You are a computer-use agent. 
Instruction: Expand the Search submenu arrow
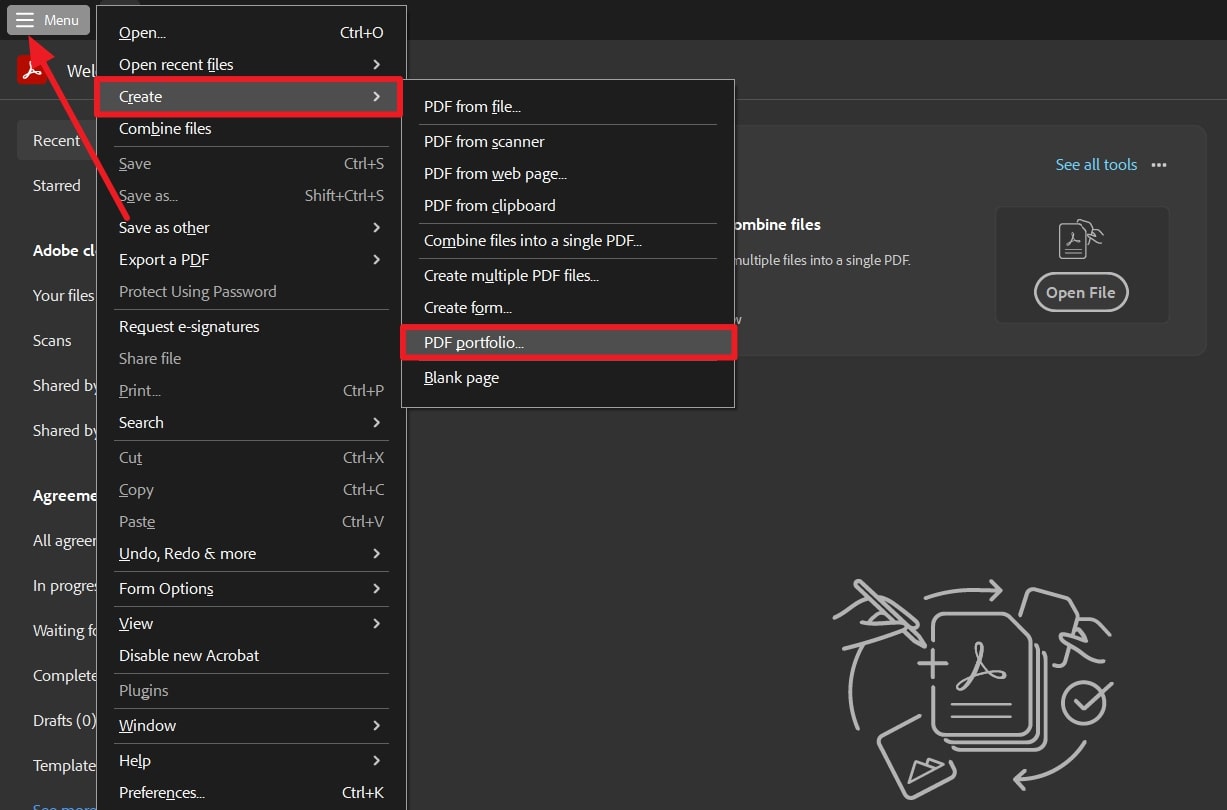coord(376,423)
